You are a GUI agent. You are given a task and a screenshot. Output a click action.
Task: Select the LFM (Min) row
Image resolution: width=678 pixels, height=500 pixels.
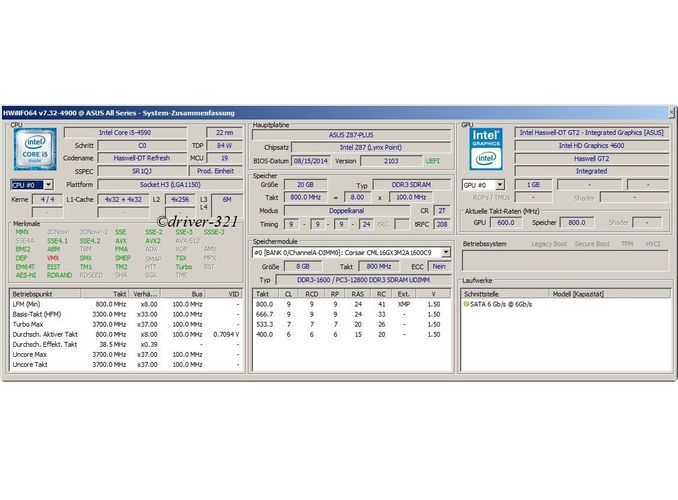(126, 304)
